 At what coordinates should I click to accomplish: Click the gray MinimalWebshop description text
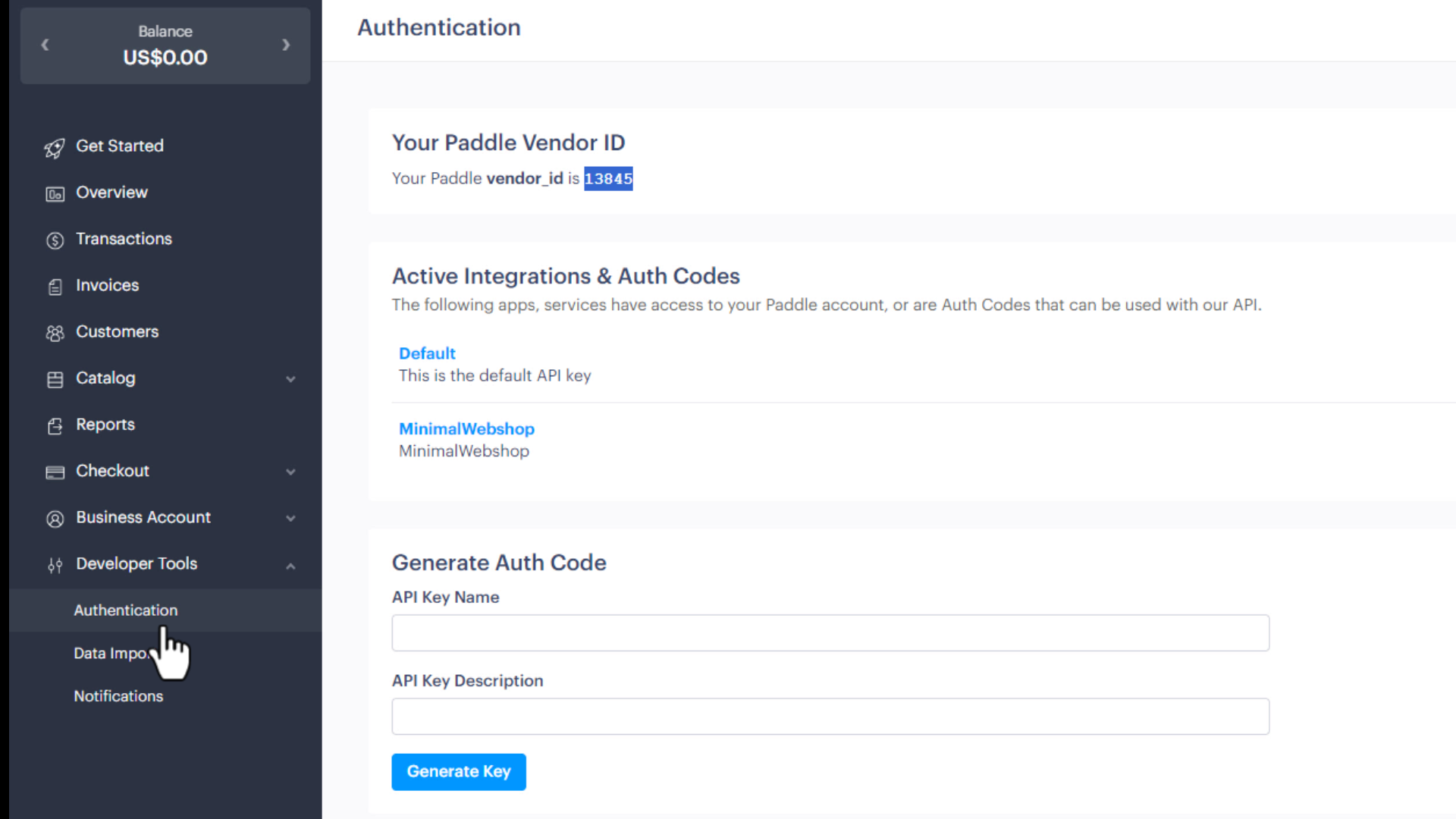(464, 451)
